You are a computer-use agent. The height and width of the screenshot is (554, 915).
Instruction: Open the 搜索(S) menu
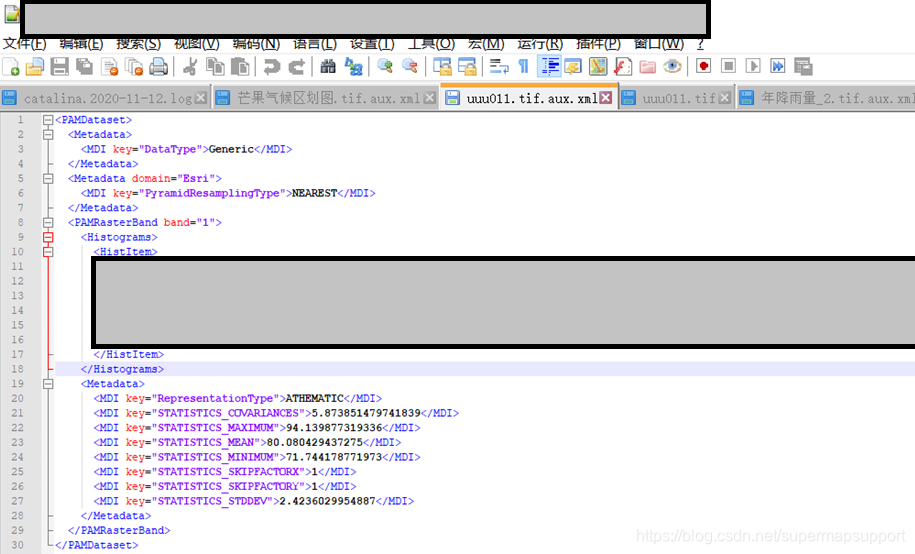tap(138, 44)
